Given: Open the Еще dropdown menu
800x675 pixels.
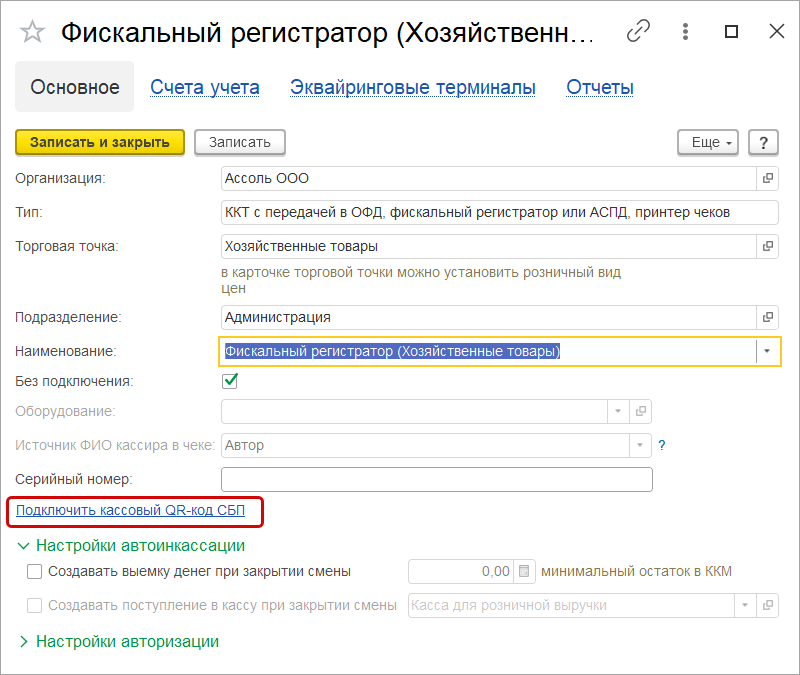Looking at the screenshot, I should coord(708,142).
